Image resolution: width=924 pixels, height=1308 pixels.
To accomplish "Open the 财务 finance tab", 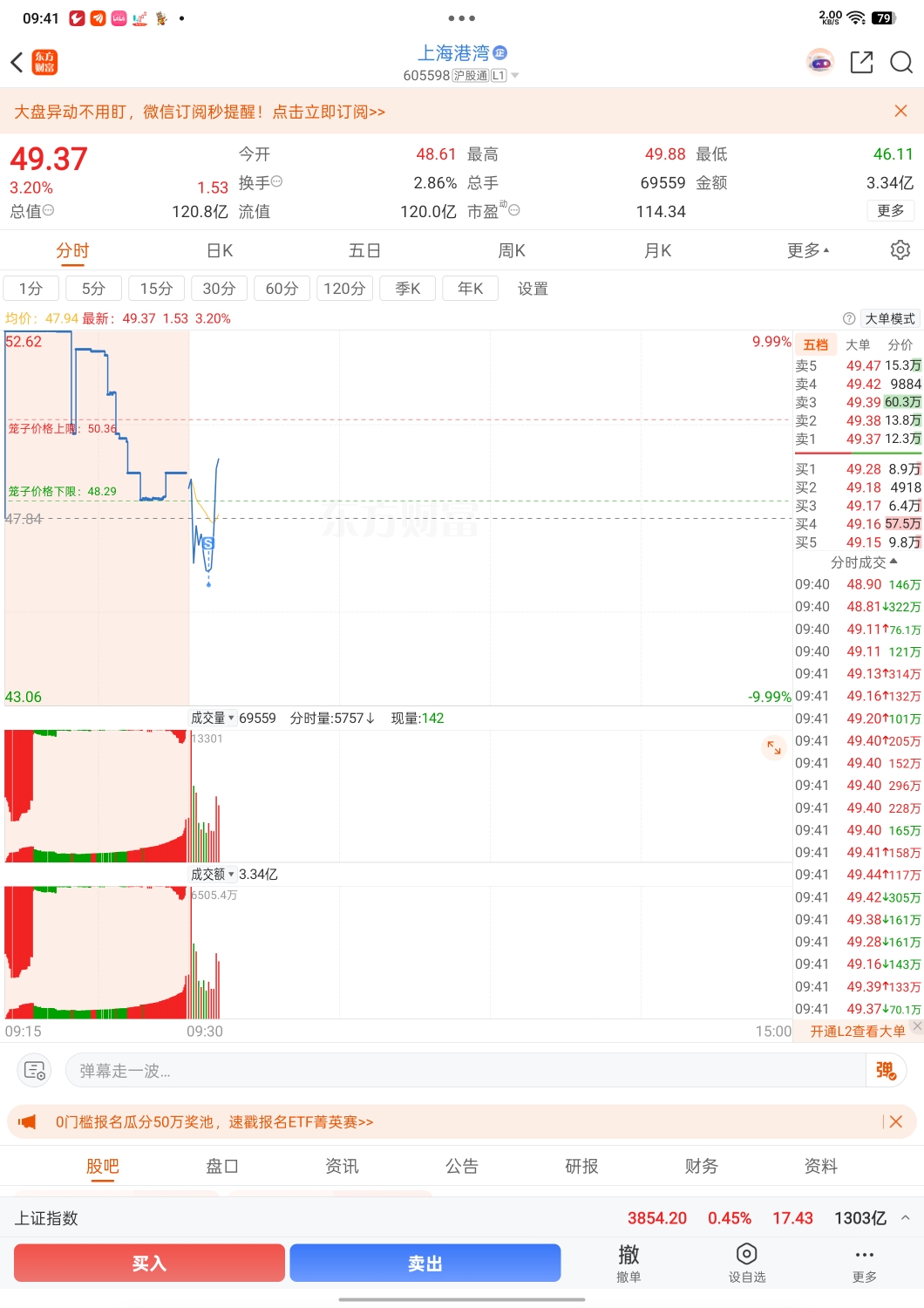I will pyautogui.click(x=701, y=1167).
